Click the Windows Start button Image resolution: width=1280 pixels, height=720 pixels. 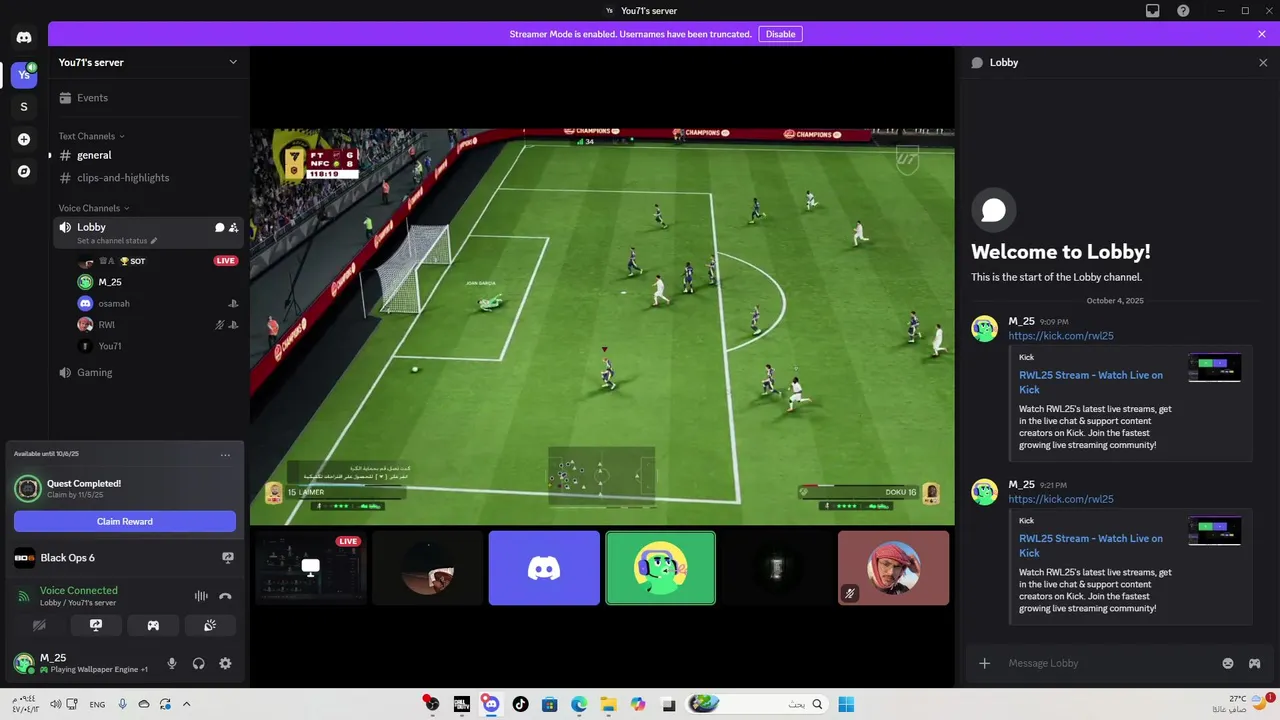pyautogui.click(x=846, y=704)
